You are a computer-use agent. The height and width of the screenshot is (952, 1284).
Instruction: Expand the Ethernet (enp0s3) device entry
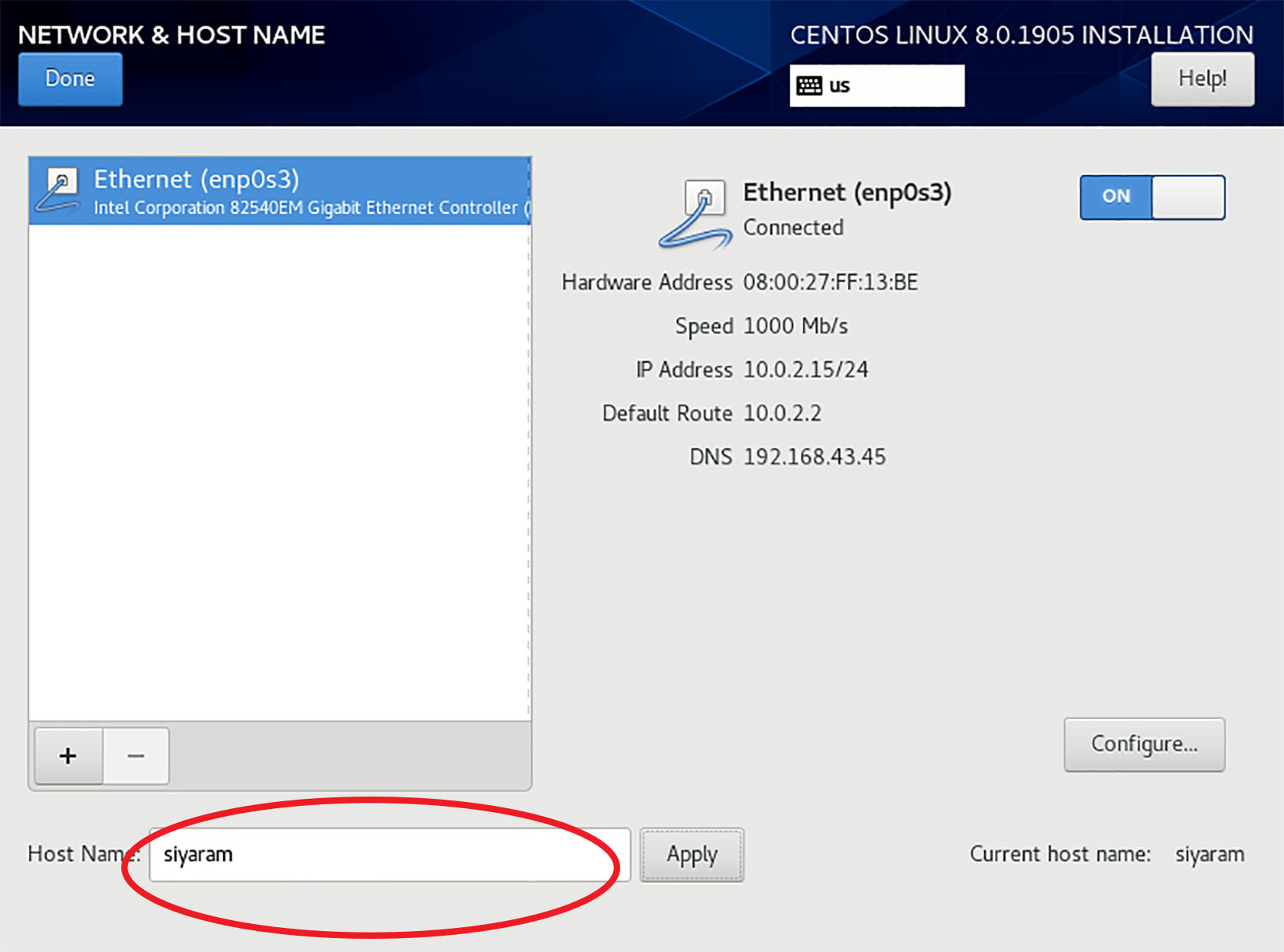pyautogui.click(x=280, y=191)
